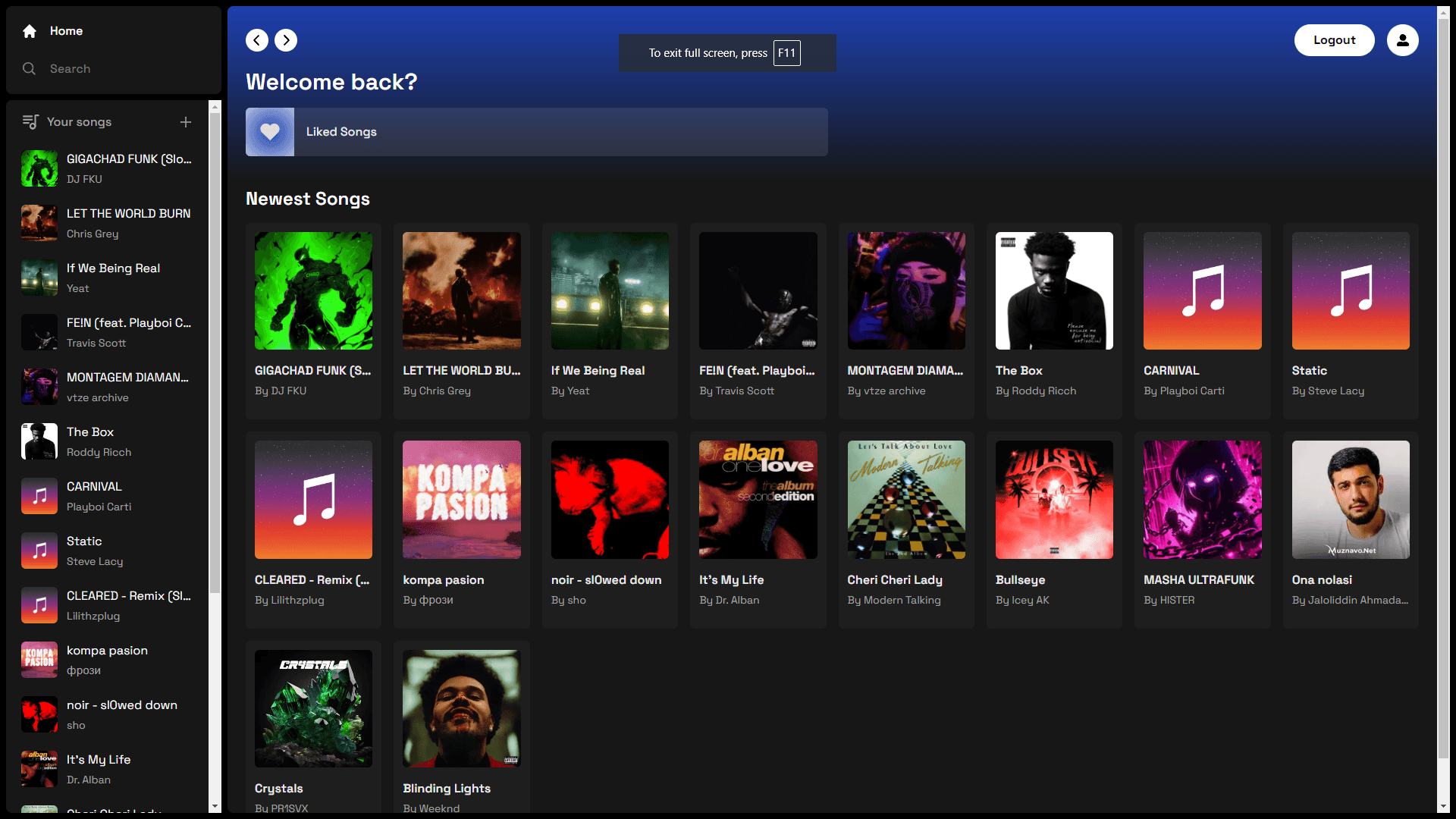Select kompa pasion card cover

(x=462, y=500)
